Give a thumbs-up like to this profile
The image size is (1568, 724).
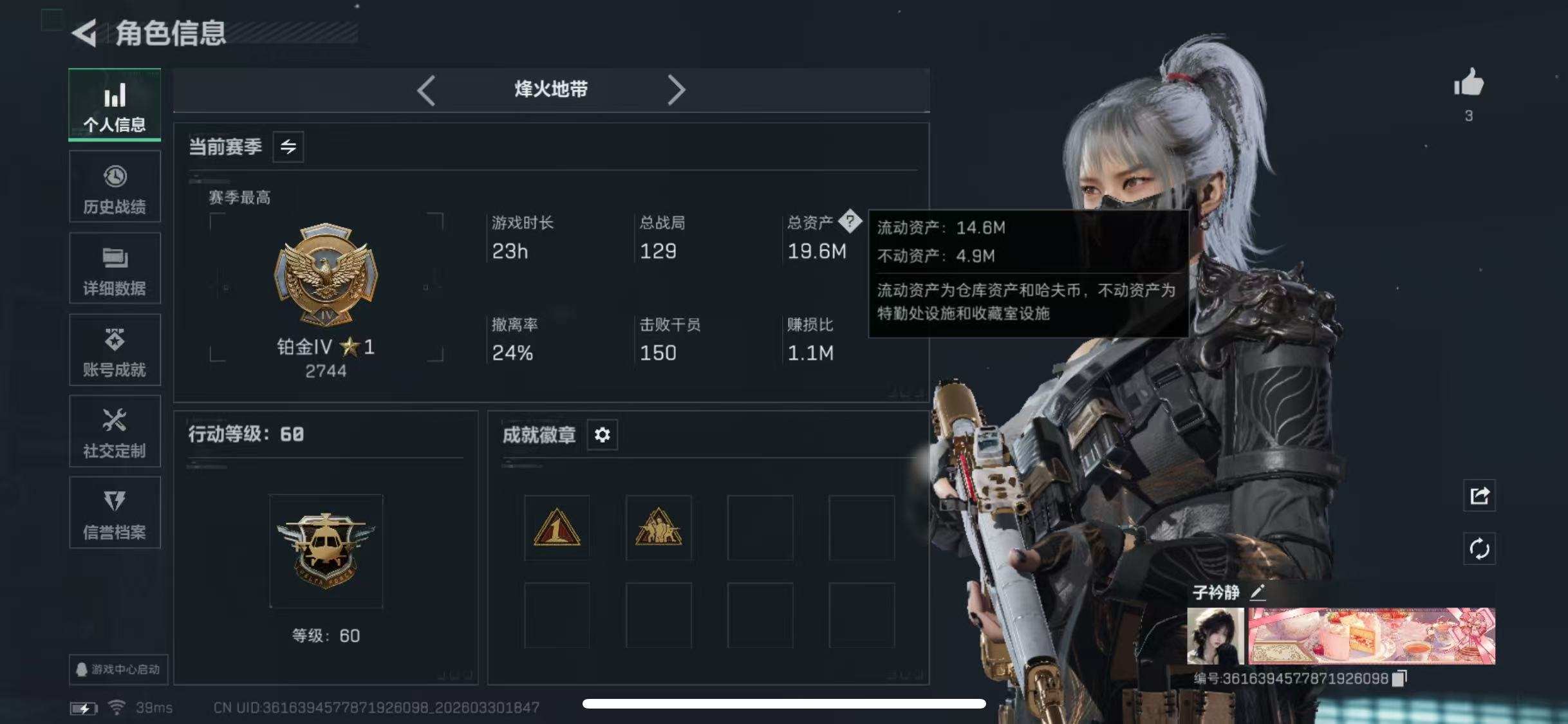(1468, 84)
